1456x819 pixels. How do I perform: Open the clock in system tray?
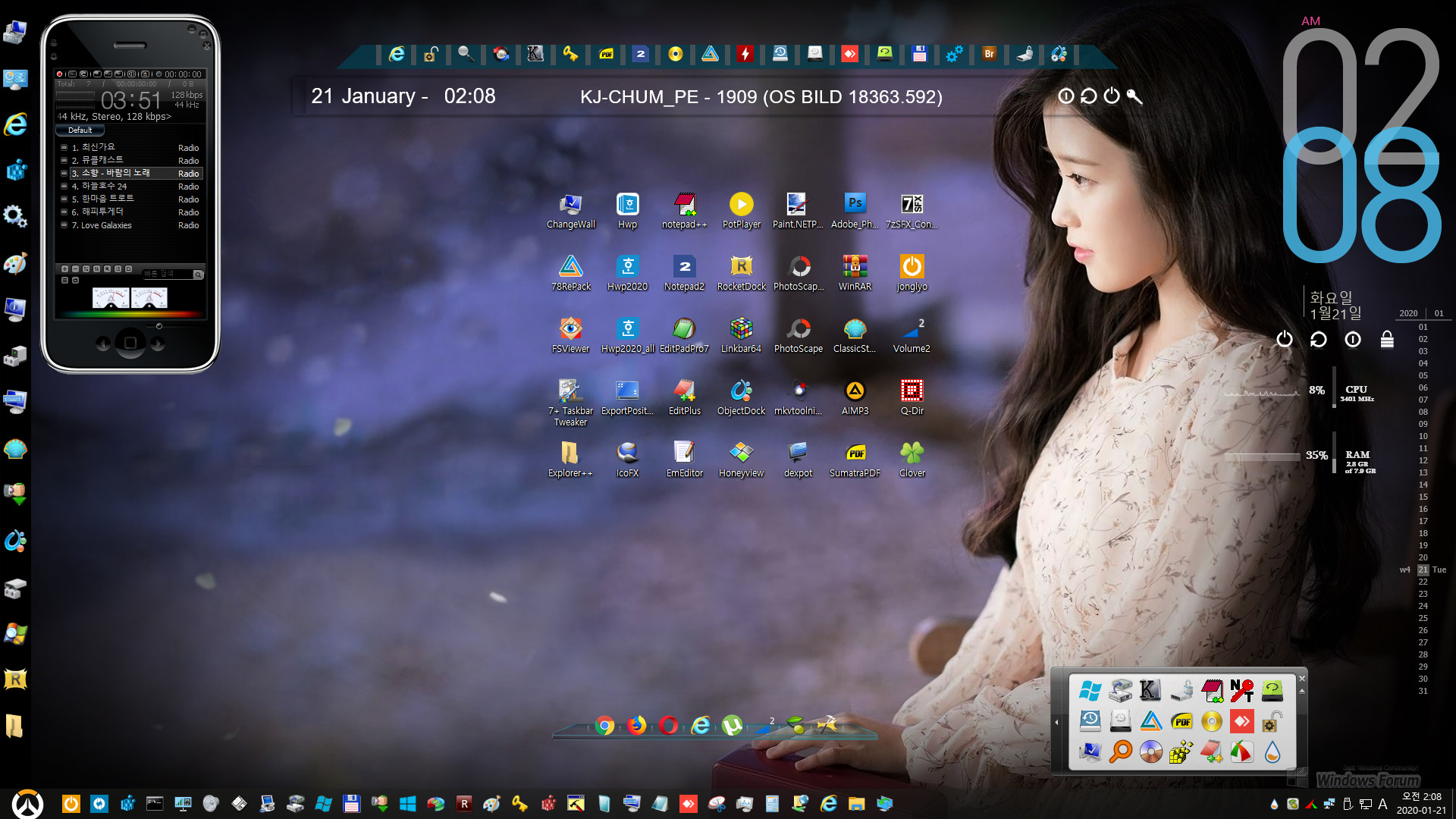pos(1422,803)
